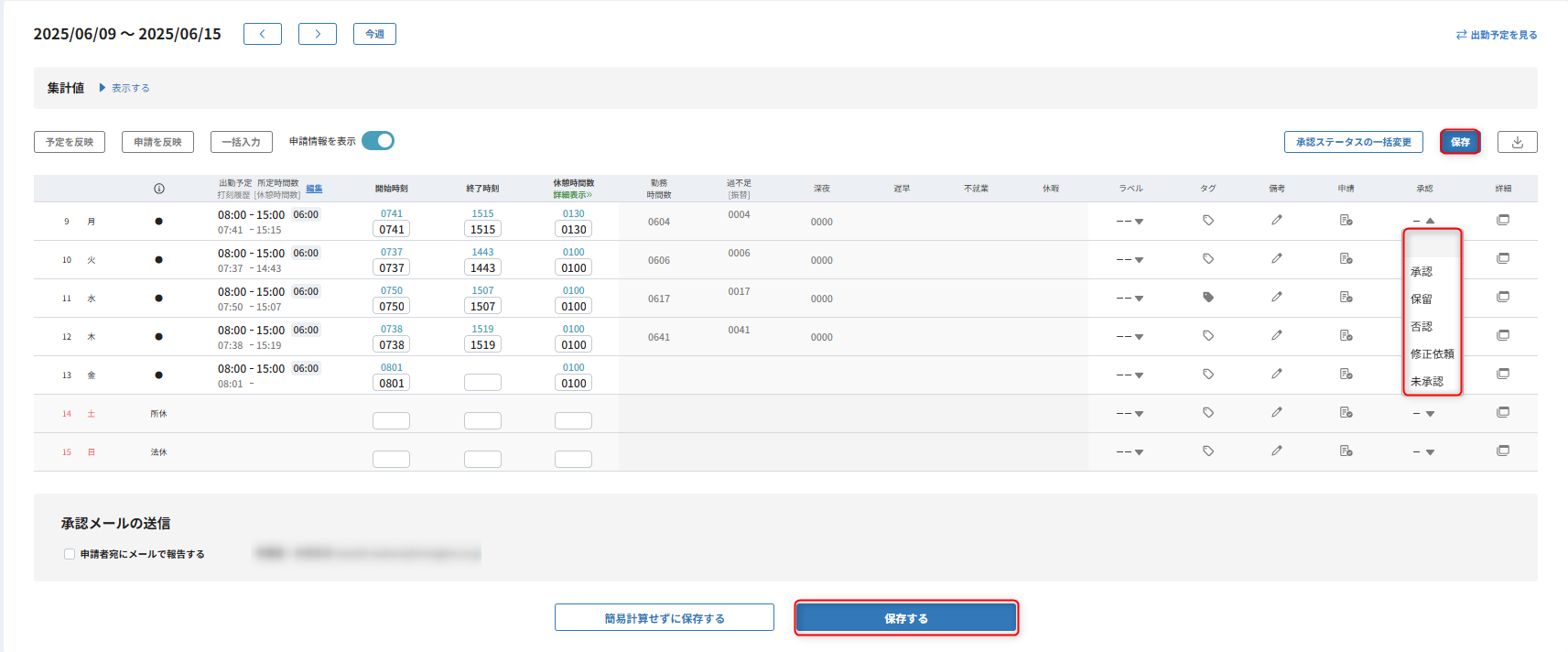Click start time field 0741
This screenshot has height=652, width=1568.
click(392, 230)
